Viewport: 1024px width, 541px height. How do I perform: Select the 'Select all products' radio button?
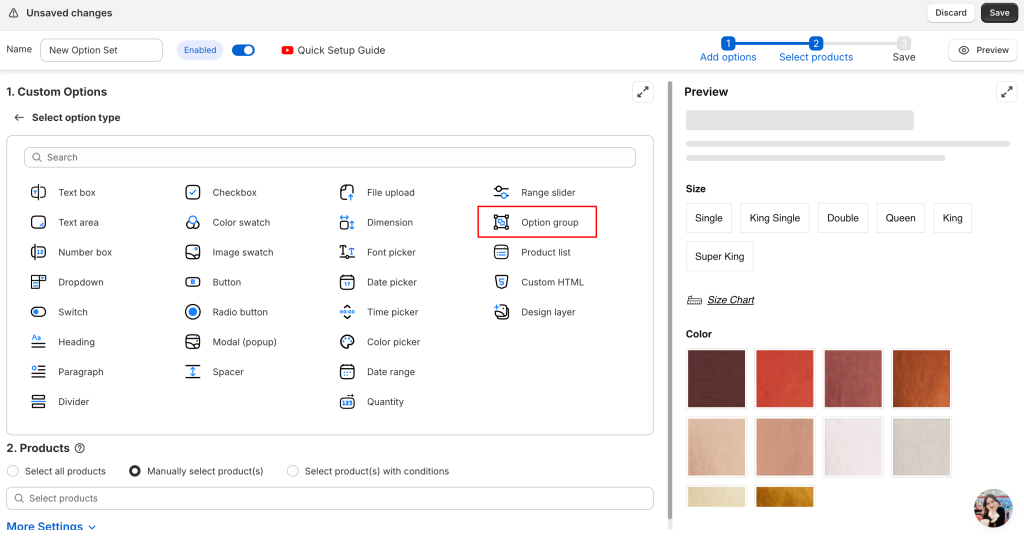pos(13,471)
